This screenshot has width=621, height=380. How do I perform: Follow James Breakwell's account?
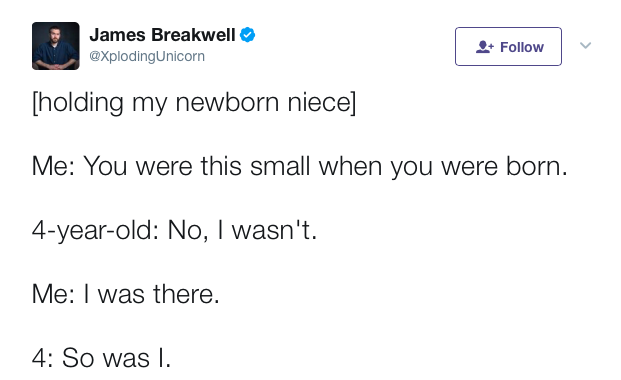508,46
